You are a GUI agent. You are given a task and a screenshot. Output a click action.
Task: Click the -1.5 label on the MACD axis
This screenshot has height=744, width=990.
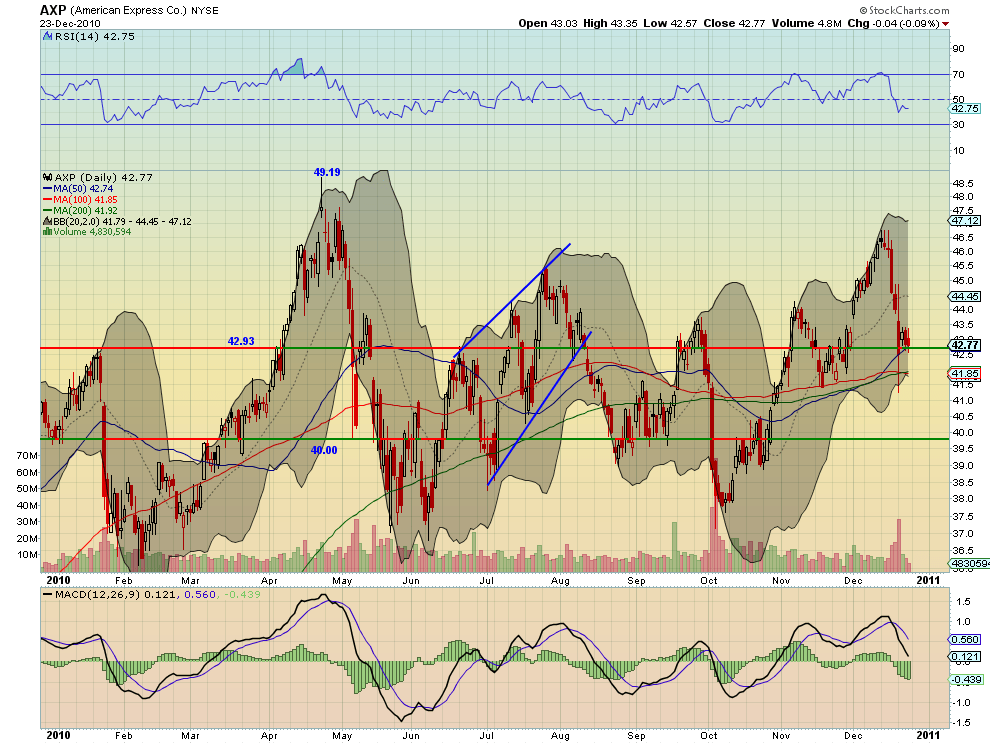961,723
